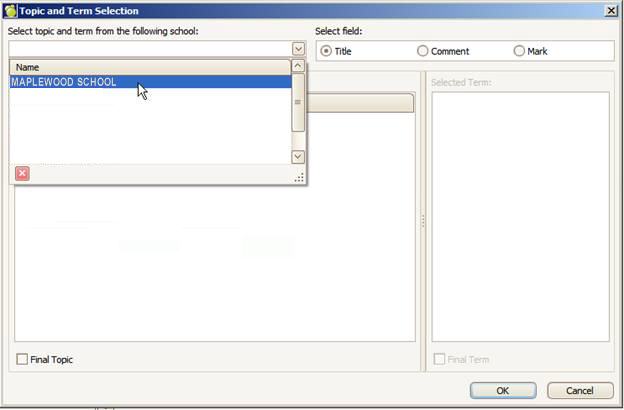Click the red X button in the school popup
The height and width of the screenshot is (410, 624).
pos(22,173)
